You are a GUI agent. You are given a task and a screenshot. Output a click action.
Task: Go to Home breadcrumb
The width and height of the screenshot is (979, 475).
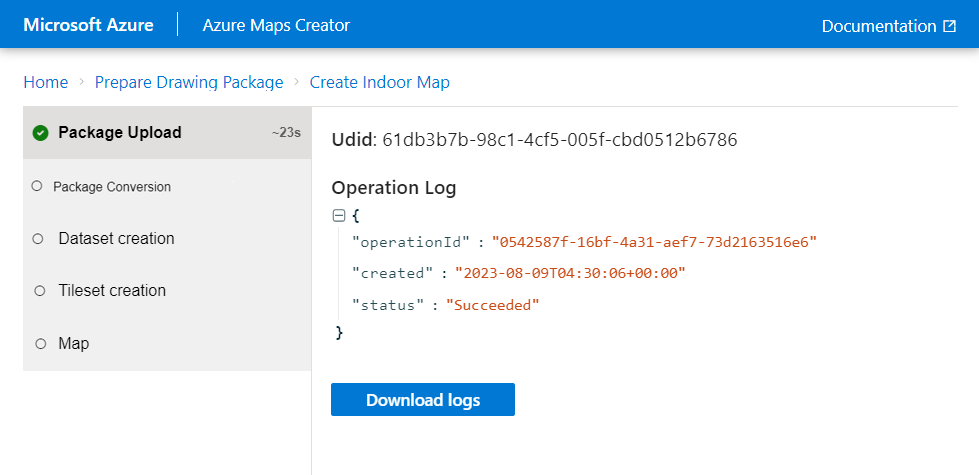[46, 82]
